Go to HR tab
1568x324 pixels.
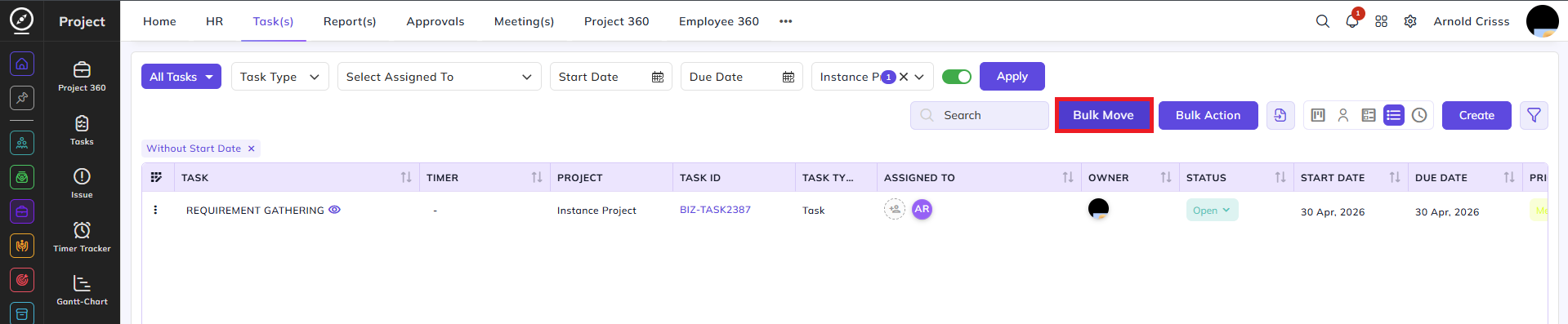point(214,21)
